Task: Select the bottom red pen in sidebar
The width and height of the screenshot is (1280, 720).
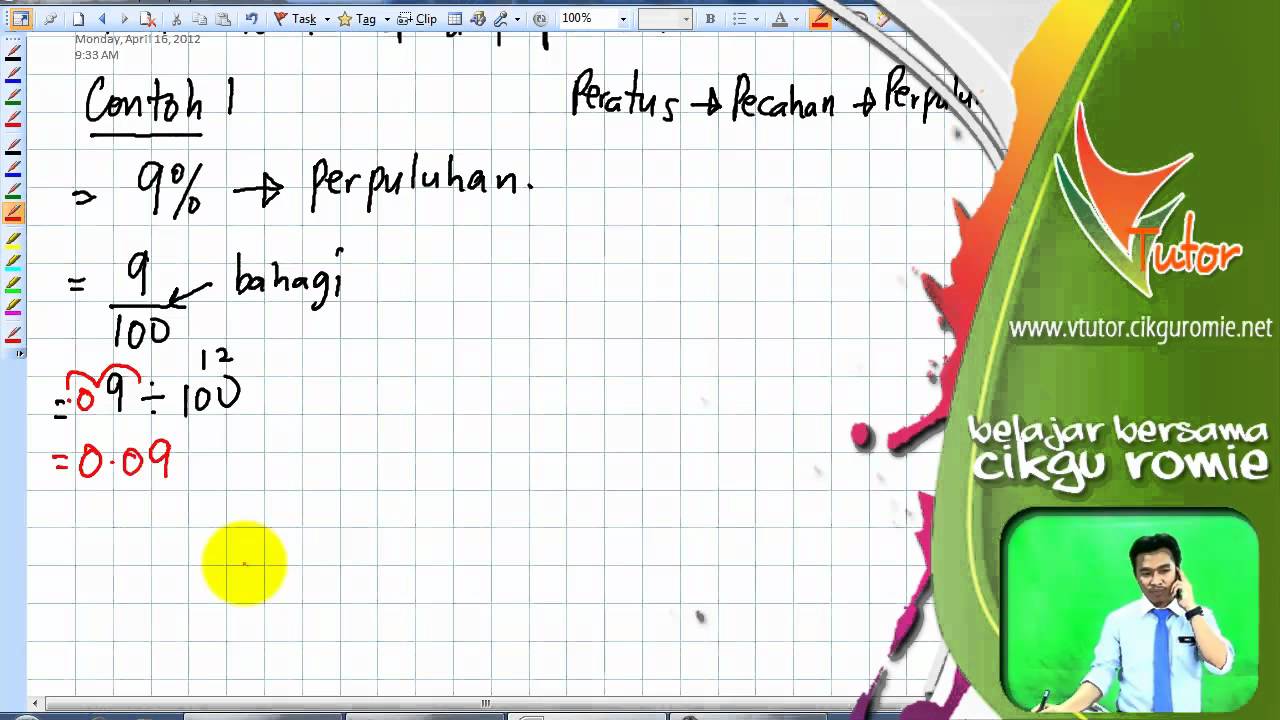Action: point(13,333)
